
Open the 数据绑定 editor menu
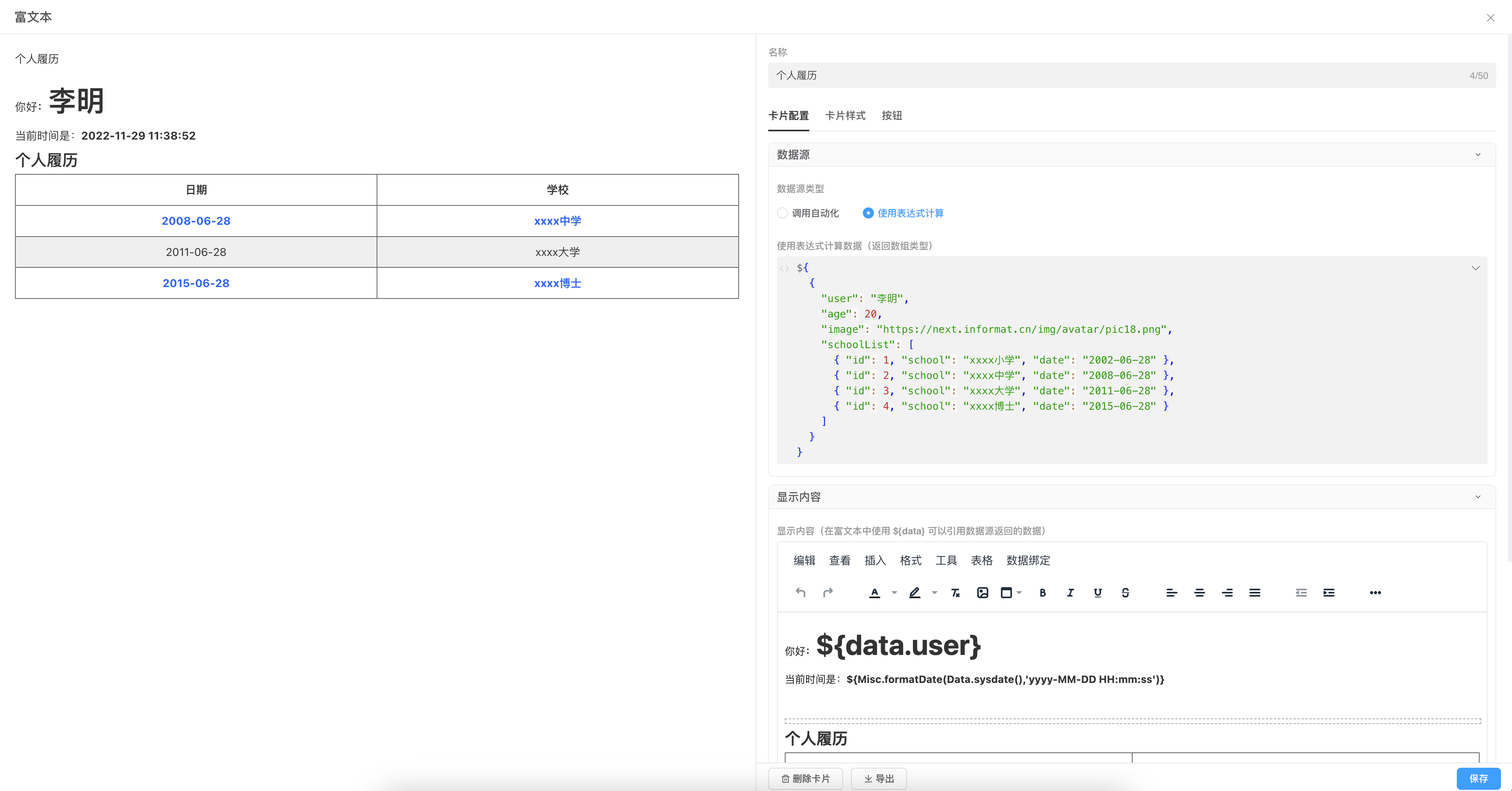coord(1028,560)
